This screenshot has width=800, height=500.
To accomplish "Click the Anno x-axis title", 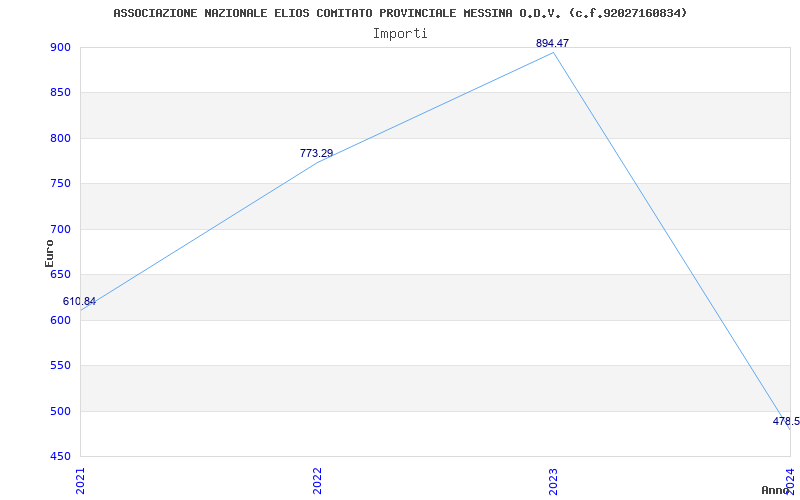I will tap(776, 490).
